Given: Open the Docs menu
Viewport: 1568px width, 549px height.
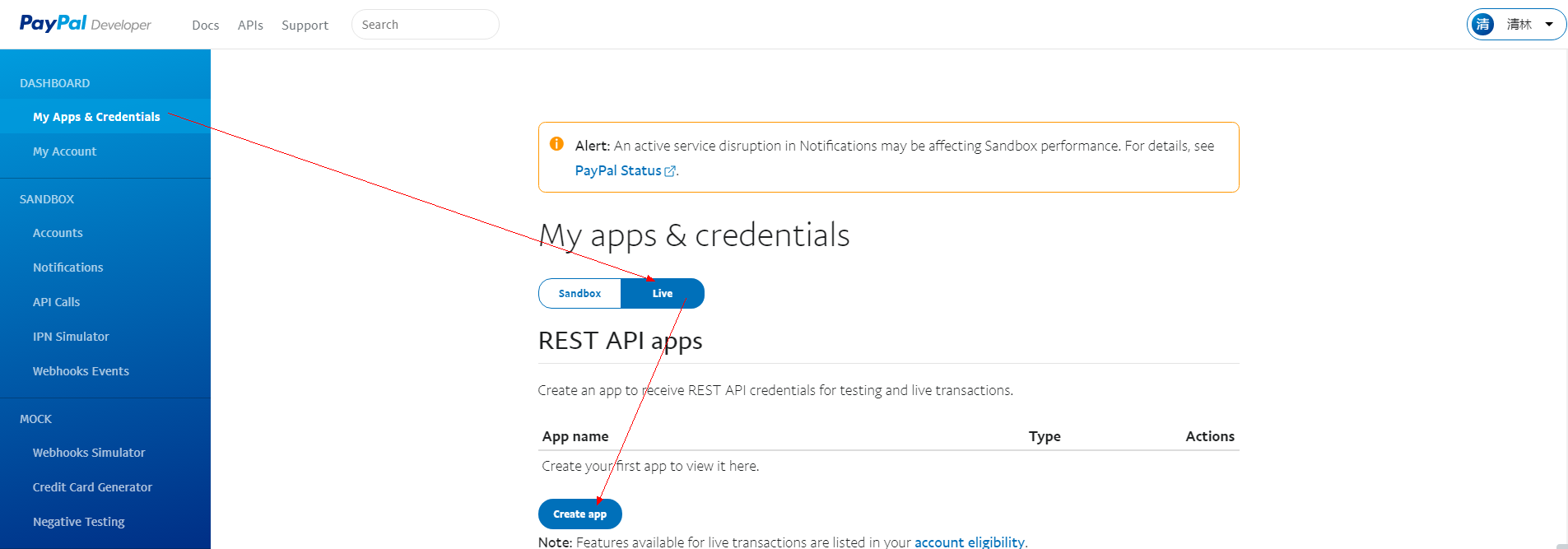Looking at the screenshot, I should pyautogui.click(x=206, y=26).
